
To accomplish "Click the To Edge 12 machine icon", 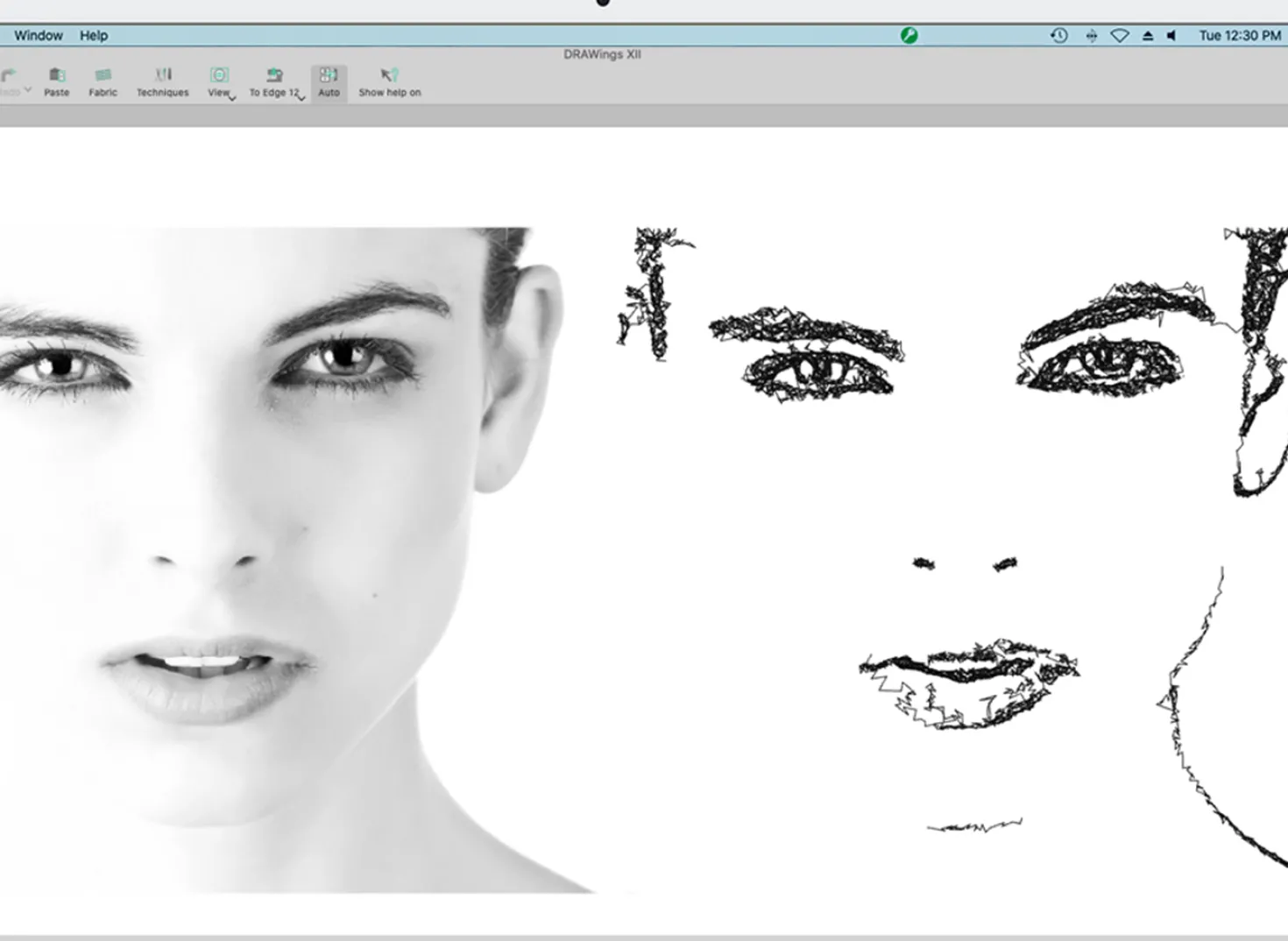I will click(274, 75).
